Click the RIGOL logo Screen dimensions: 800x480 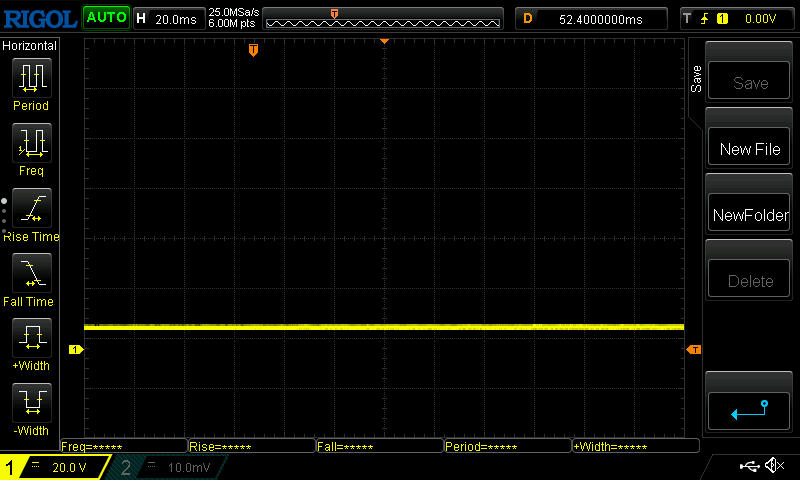pyautogui.click(x=40, y=19)
